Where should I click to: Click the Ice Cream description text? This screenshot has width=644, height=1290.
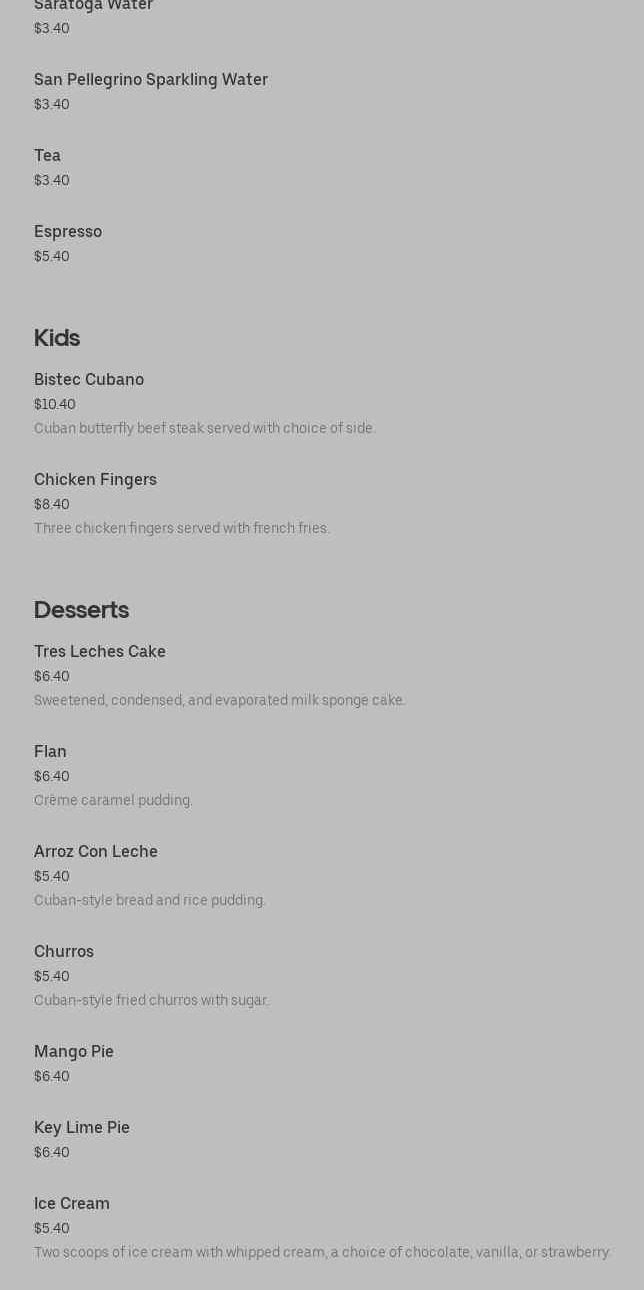[322, 1252]
